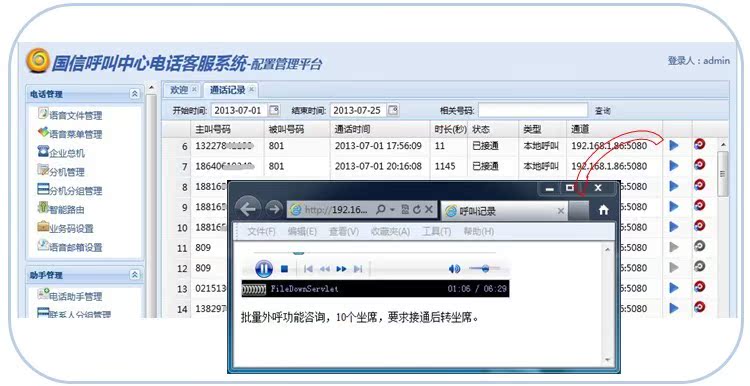Open the 编辑(E) menu
The image size is (750, 386).
tap(302, 232)
